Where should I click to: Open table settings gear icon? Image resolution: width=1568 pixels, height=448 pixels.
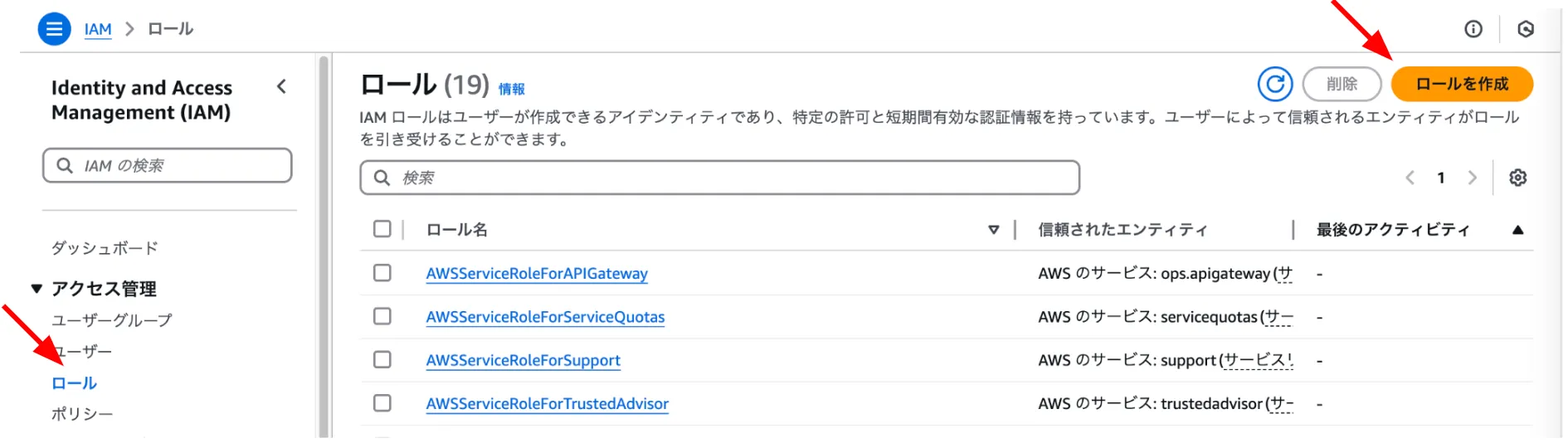1517,178
